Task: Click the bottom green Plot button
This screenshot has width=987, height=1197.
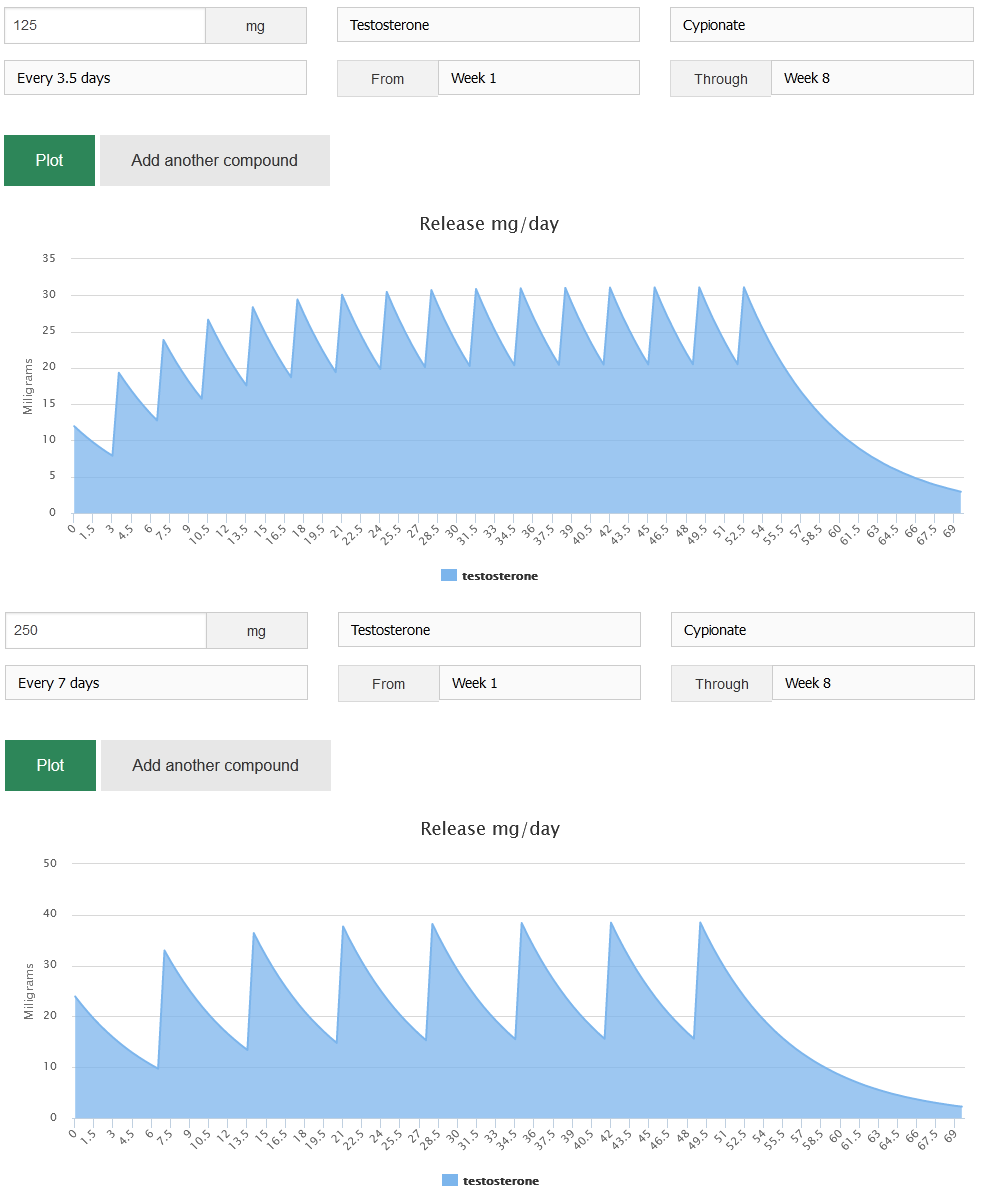Action: pyautogui.click(x=50, y=766)
